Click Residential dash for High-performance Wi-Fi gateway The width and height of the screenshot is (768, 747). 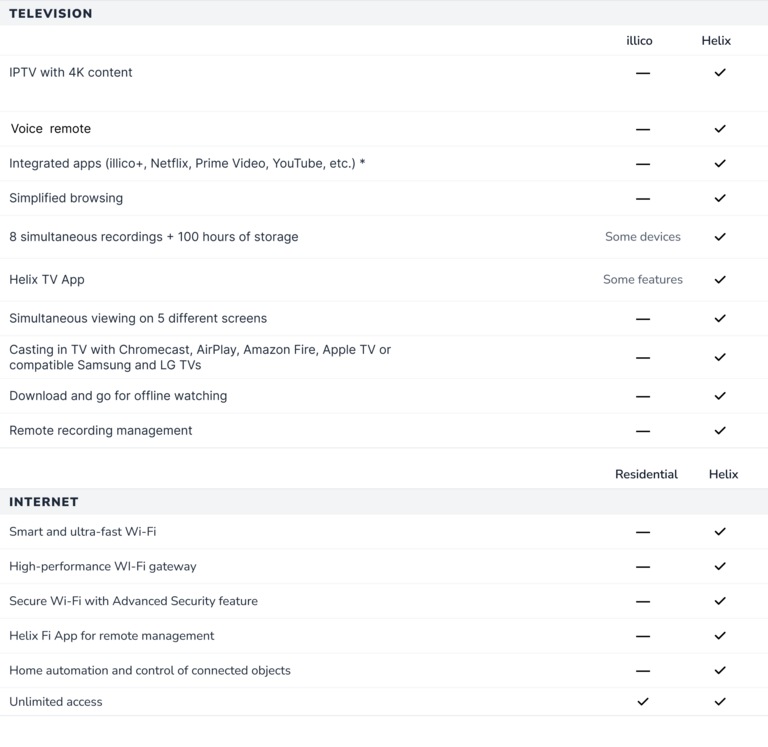coord(643,567)
